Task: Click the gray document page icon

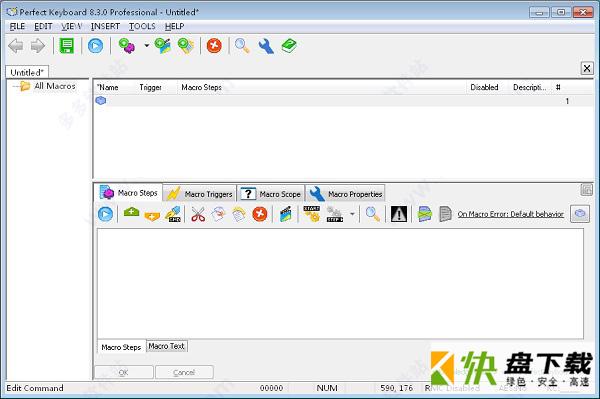Action: pyautogui.click(x=445, y=214)
